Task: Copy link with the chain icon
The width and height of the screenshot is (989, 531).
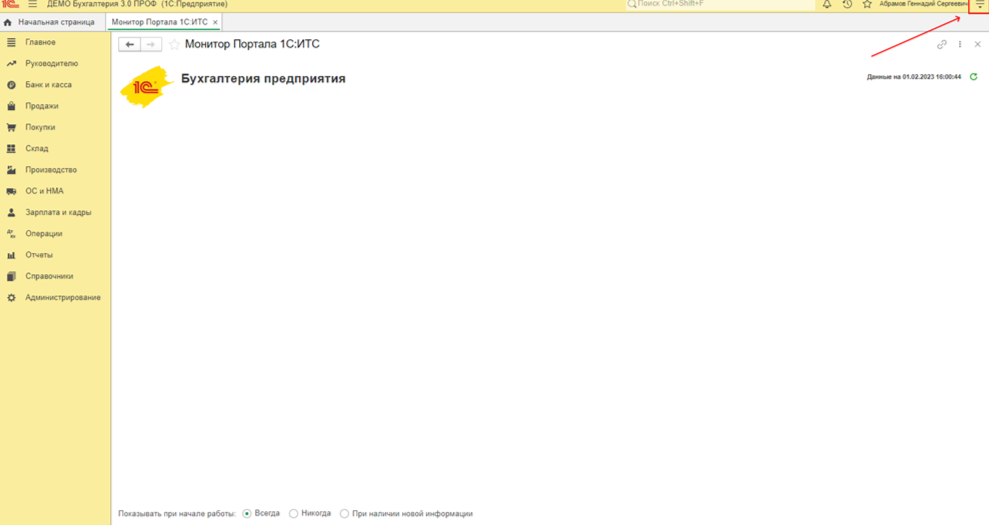Action: tap(942, 44)
